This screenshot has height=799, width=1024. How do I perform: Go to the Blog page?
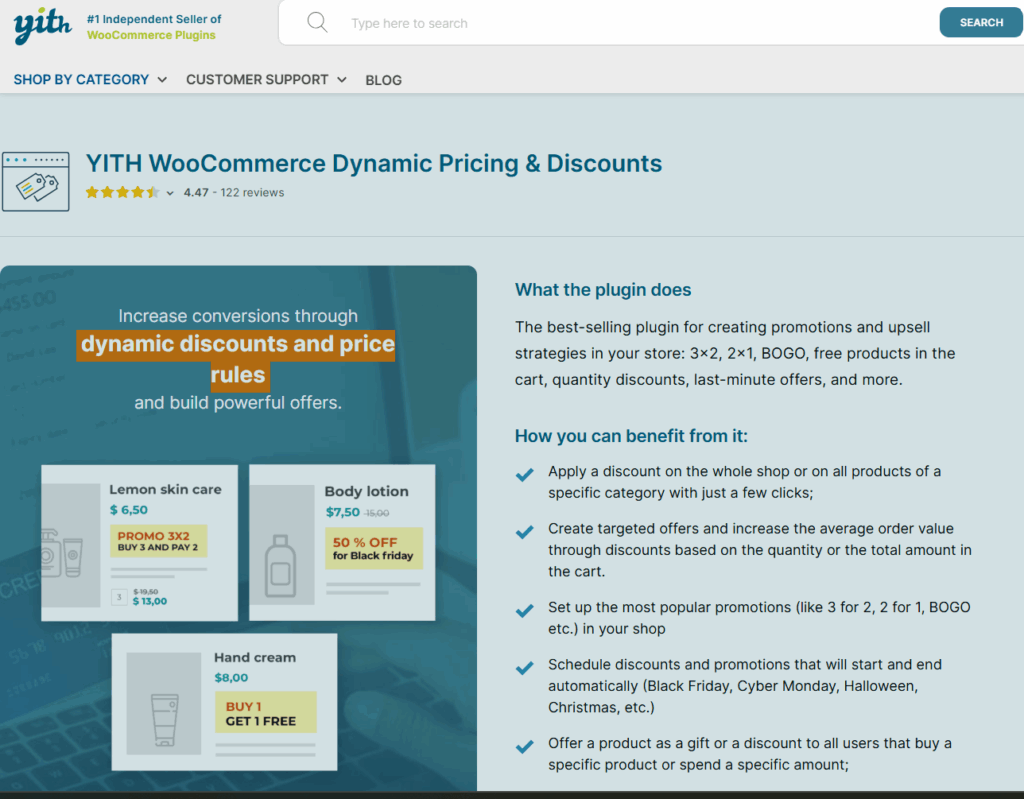tap(383, 80)
